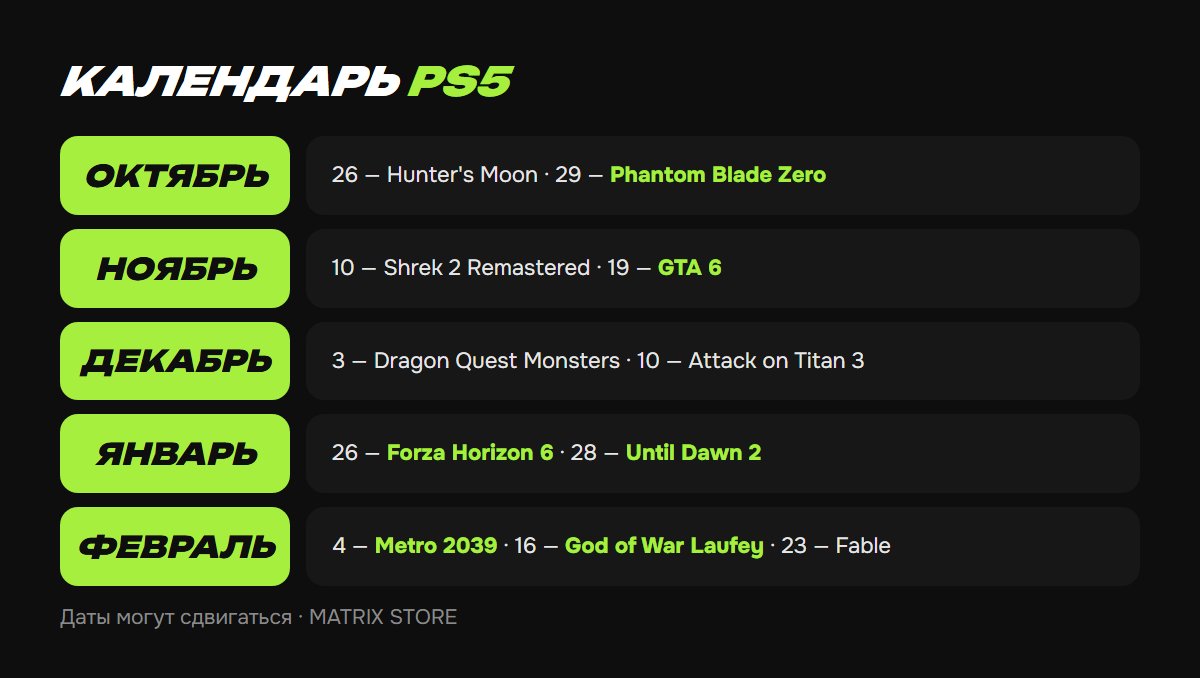This screenshot has height=678, width=1200.
Task: Select the НОЯБРЬ month label
Action: (x=175, y=268)
